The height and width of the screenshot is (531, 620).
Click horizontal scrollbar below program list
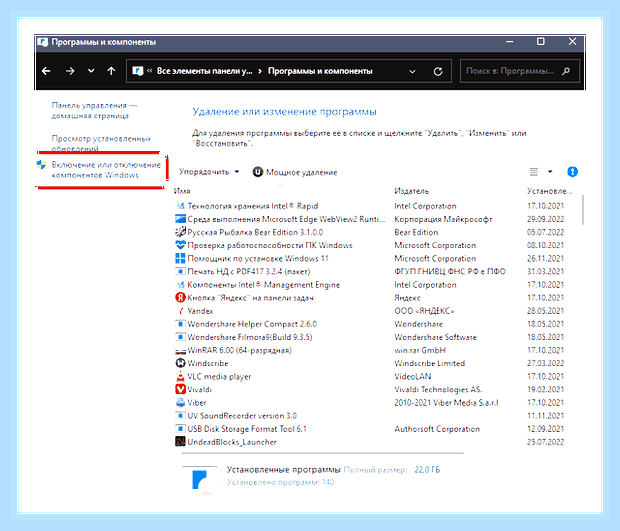323,453
